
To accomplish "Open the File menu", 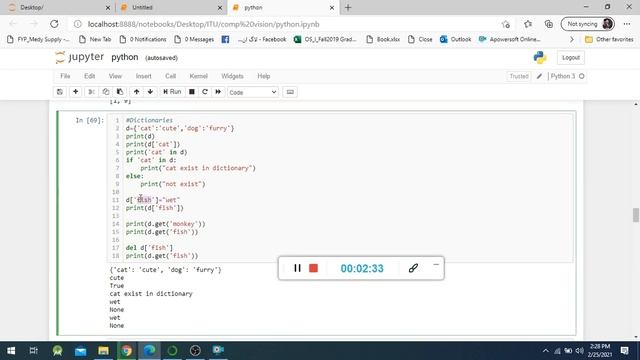I will [65, 76].
